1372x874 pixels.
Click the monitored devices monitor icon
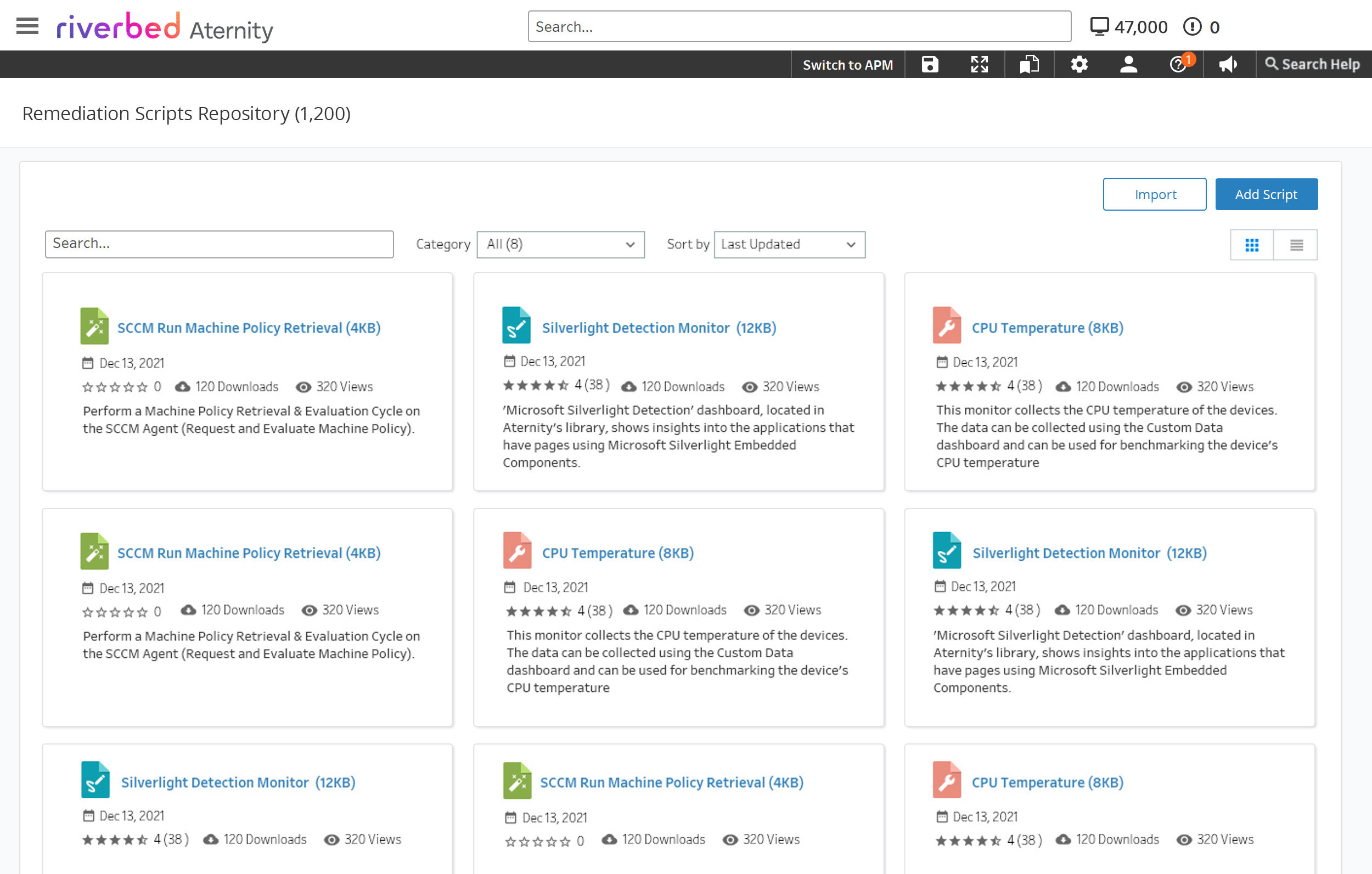tap(1099, 26)
